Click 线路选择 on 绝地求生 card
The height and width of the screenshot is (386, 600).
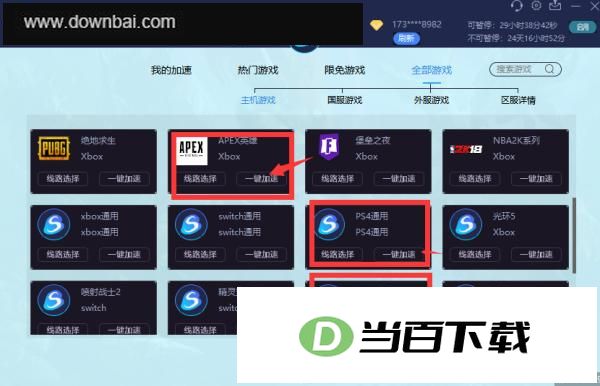click(63, 179)
